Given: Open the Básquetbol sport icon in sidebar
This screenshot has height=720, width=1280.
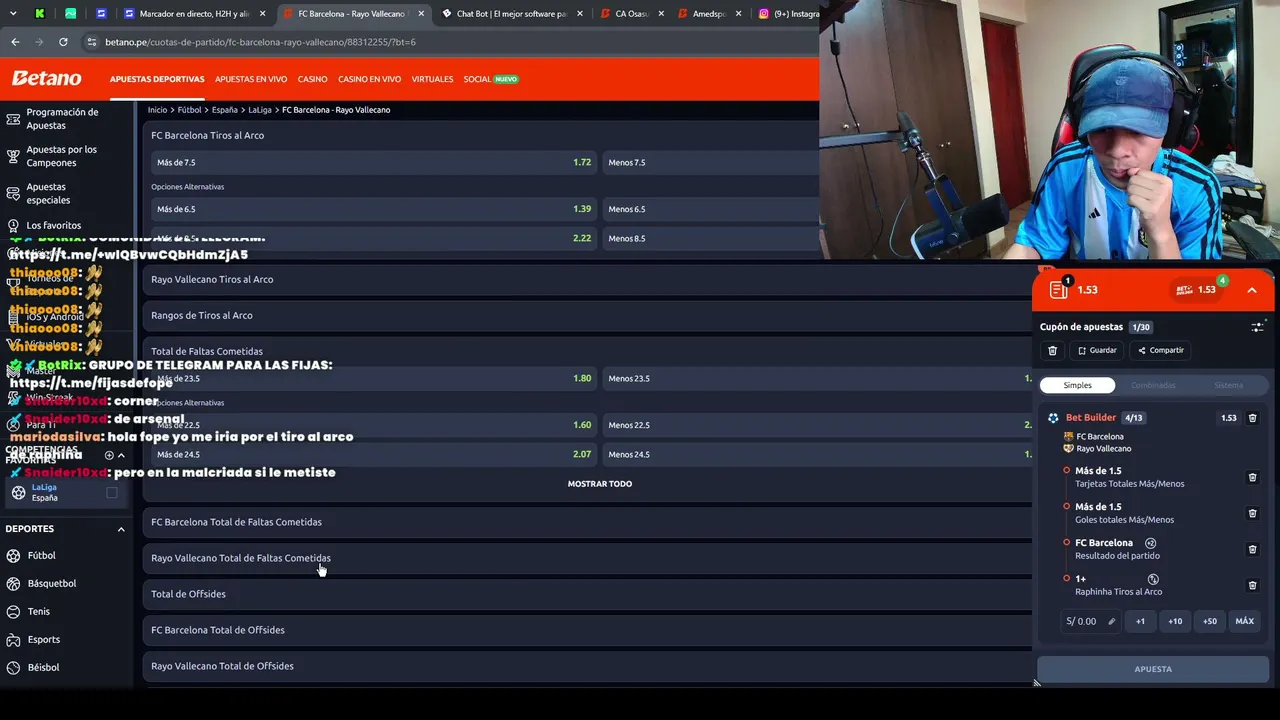Looking at the screenshot, I should pos(14,584).
